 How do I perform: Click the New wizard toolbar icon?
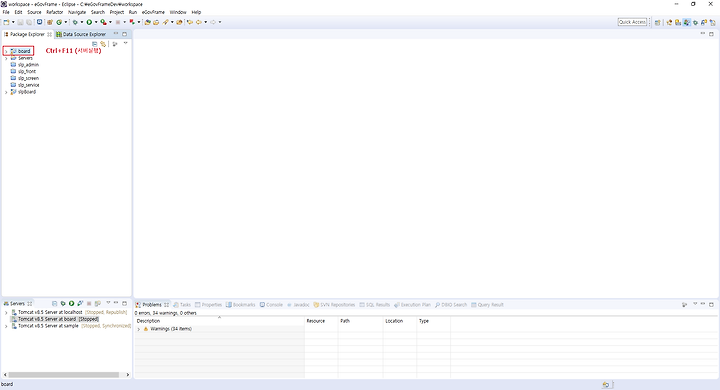click(6, 22)
